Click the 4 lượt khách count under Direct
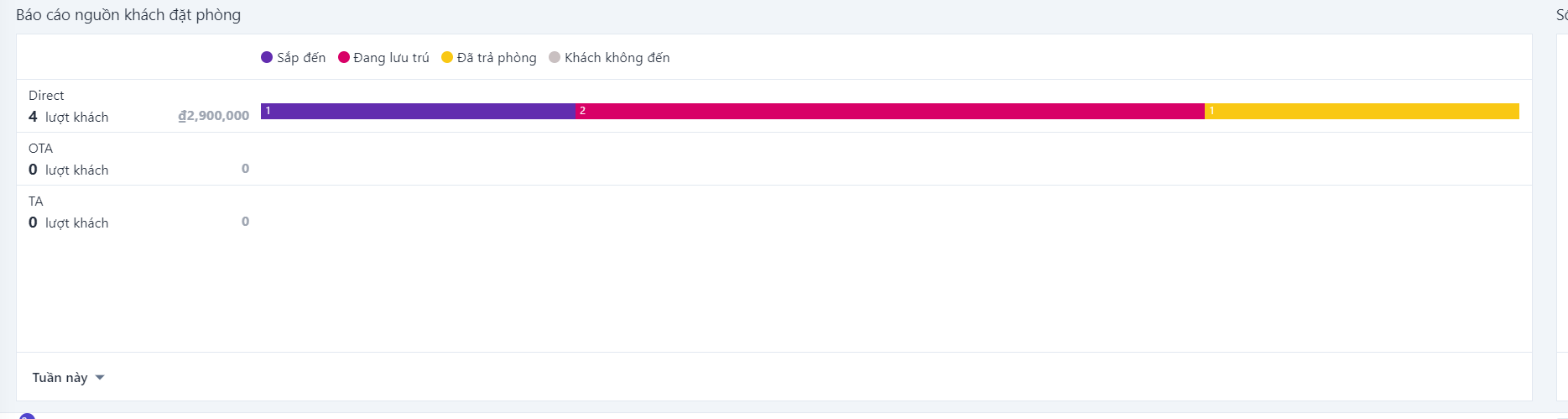This screenshot has height=419, width=1568. (x=69, y=118)
